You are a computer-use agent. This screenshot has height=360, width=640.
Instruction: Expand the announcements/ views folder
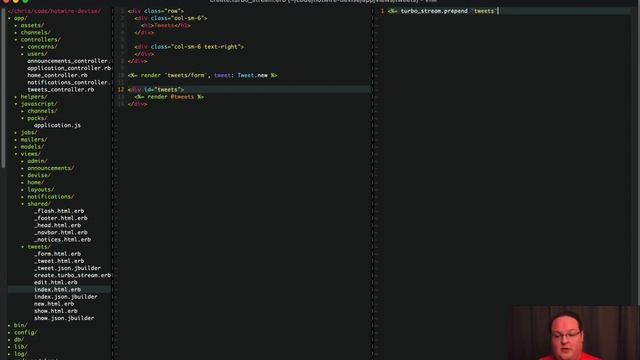(50, 168)
